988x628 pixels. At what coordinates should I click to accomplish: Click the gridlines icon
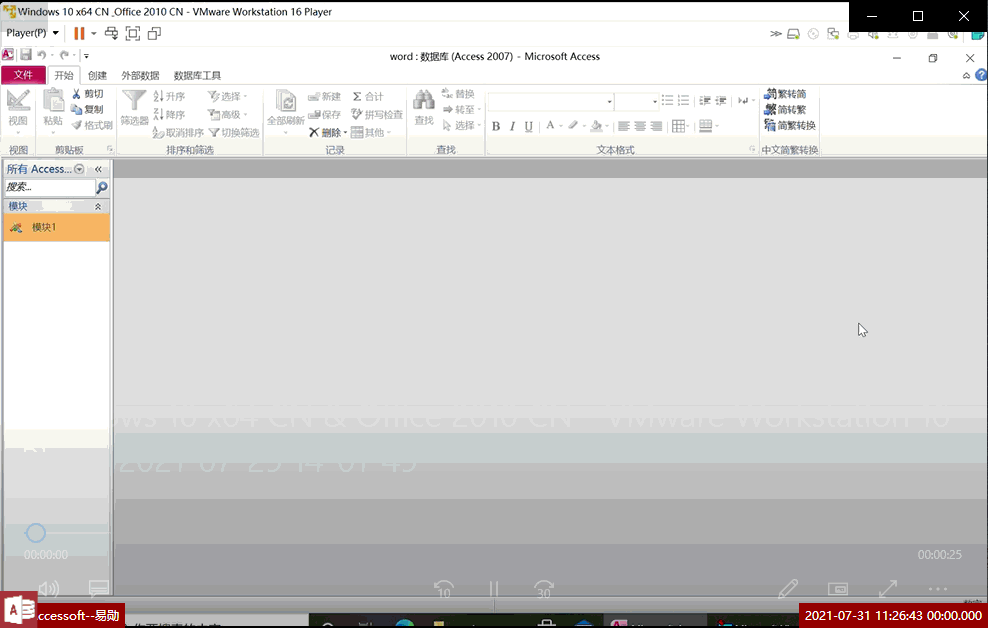pos(679,126)
